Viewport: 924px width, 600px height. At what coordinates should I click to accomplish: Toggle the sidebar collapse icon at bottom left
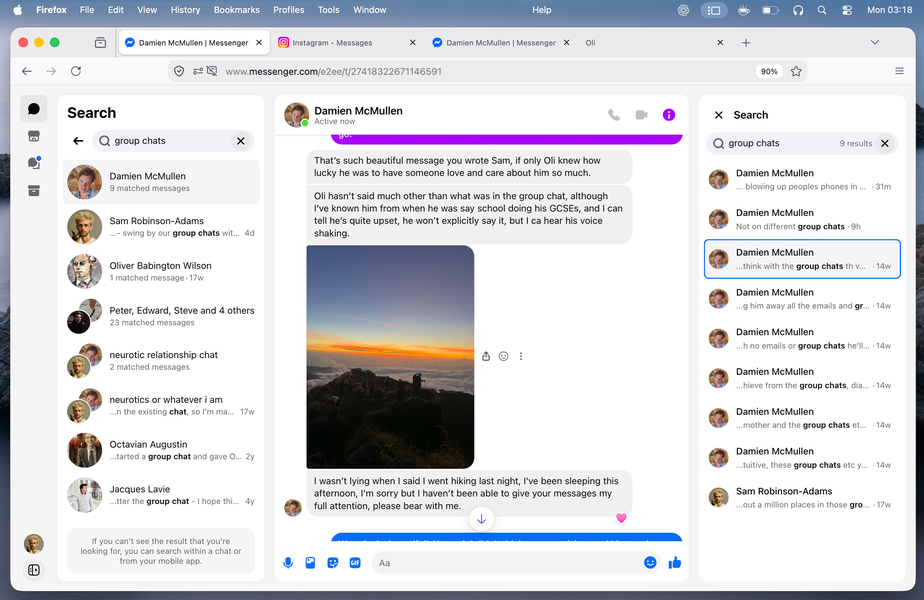[34, 570]
